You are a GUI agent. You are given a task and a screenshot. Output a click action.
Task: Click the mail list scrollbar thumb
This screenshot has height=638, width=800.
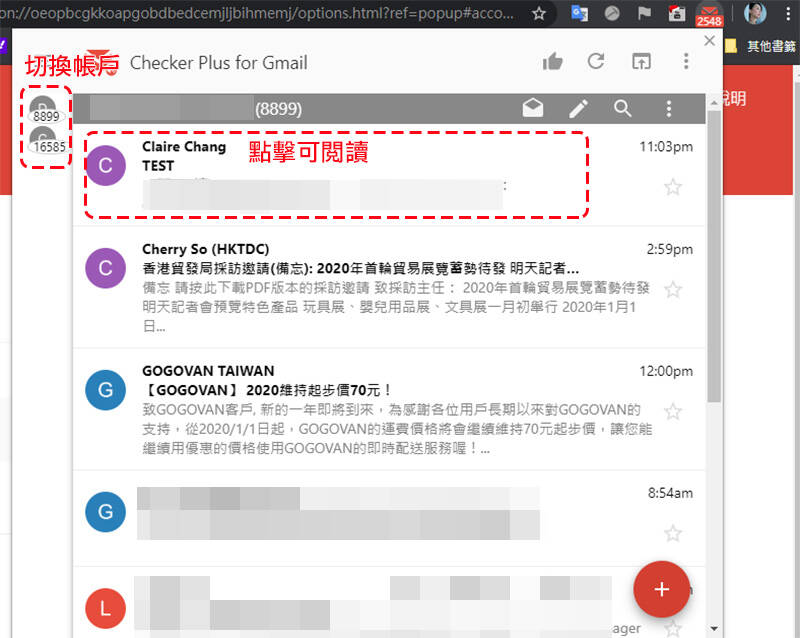714,256
